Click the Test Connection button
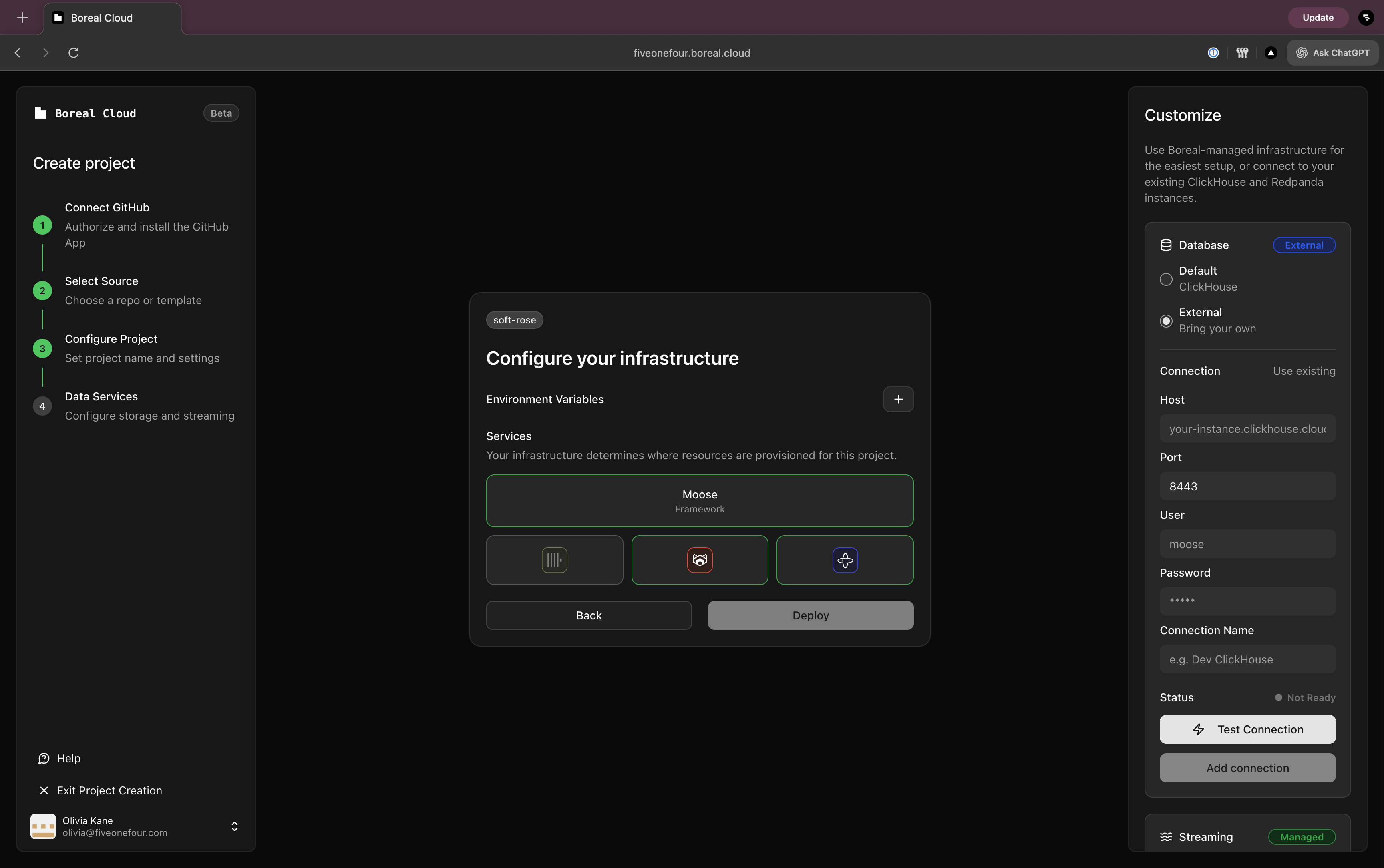This screenshot has height=868, width=1384. (x=1247, y=729)
